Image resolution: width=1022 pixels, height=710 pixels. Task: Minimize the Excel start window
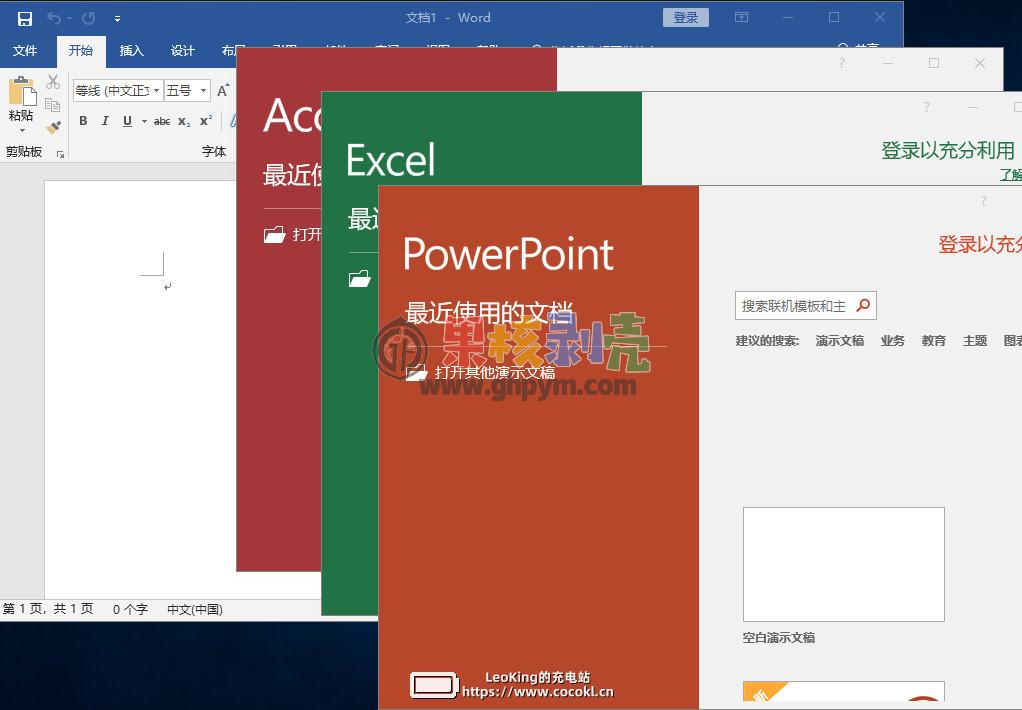coord(972,107)
